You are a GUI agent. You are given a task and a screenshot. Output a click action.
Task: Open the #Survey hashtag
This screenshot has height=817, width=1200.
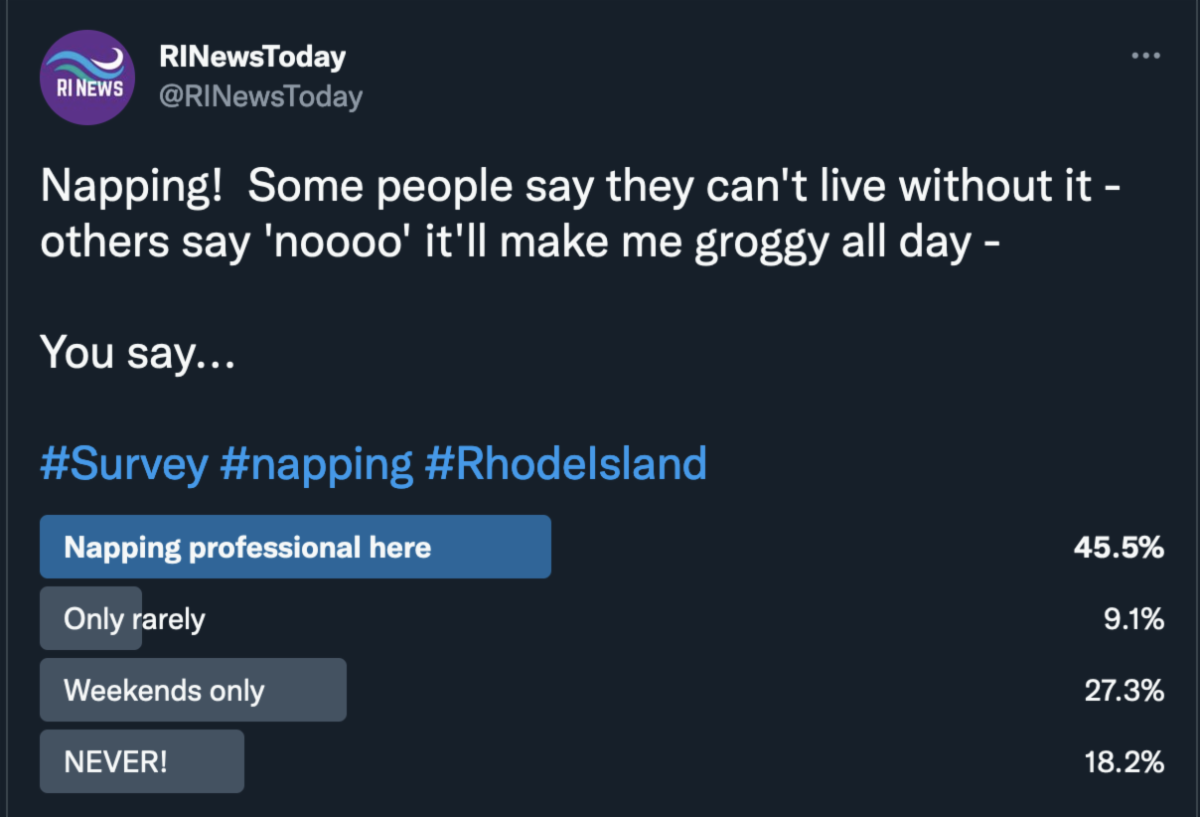pyautogui.click(x=124, y=464)
